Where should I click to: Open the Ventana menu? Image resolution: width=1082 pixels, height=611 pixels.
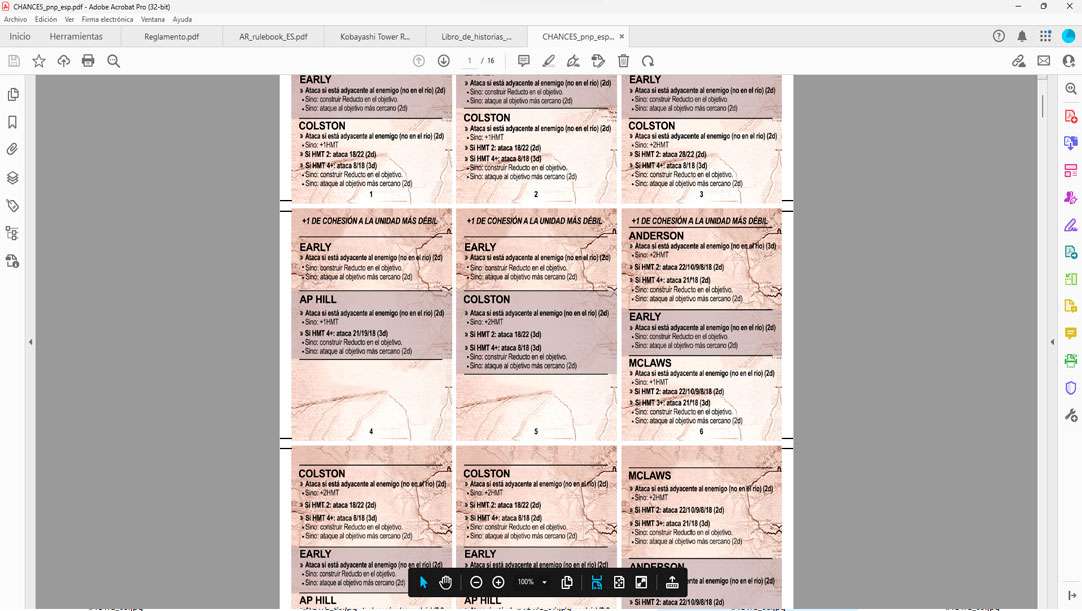point(153,19)
